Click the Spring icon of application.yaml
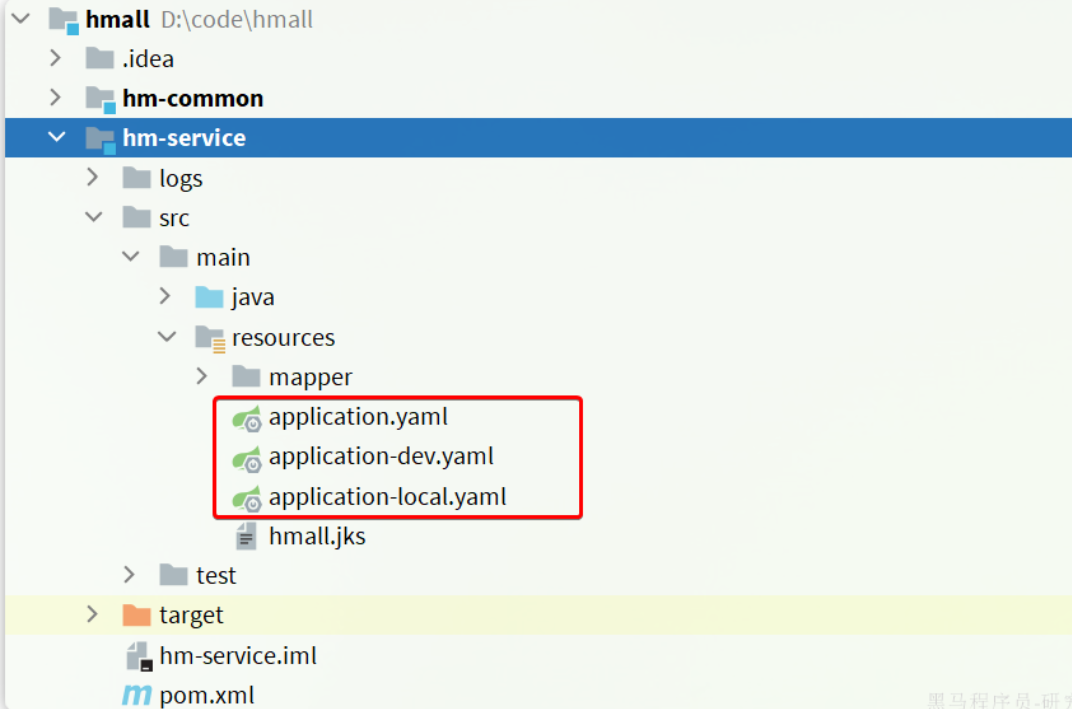The width and height of the screenshot is (1072, 709). (247, 418)
